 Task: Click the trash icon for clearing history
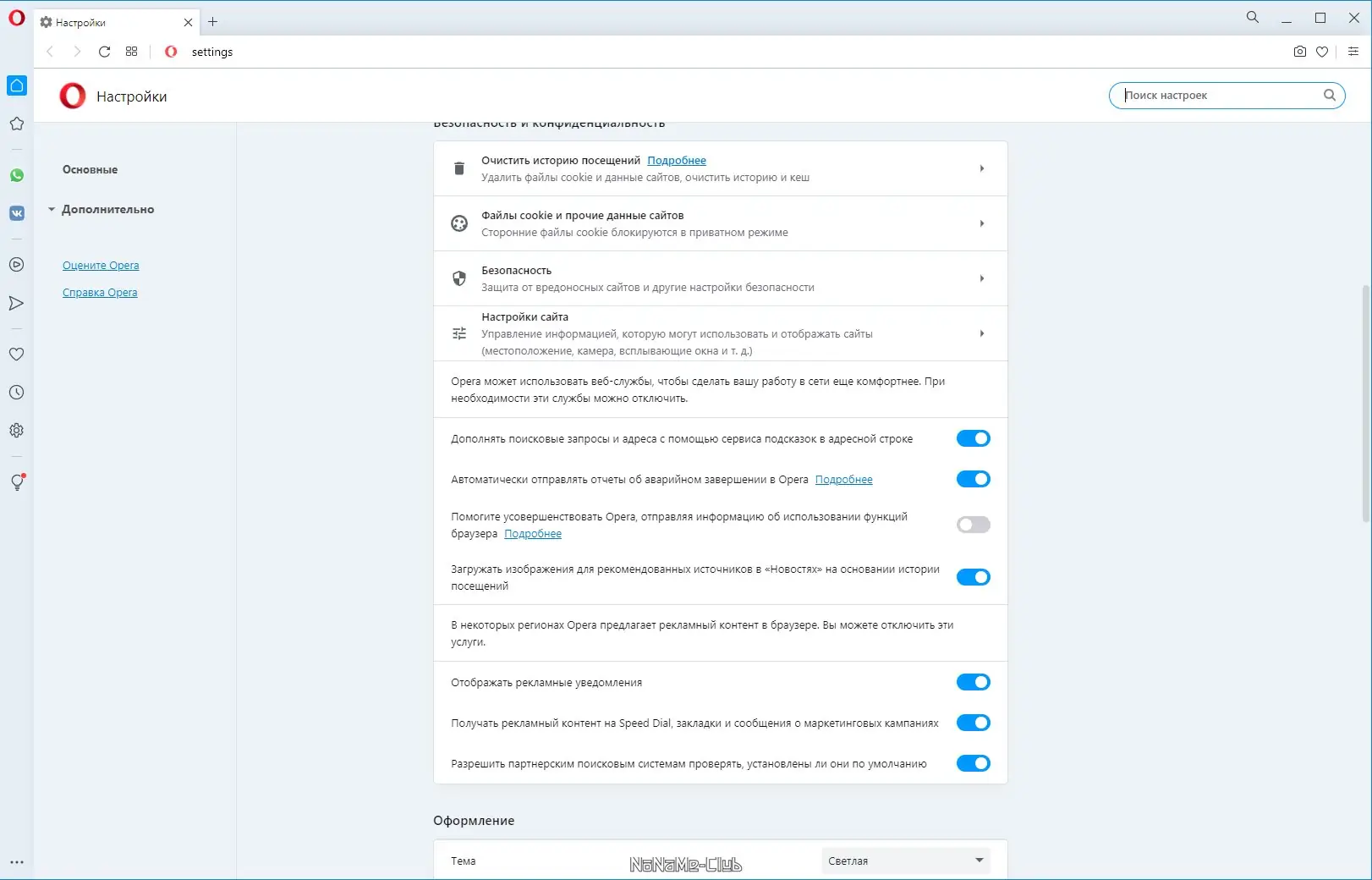pyautogui.click(x=459, y=168)
